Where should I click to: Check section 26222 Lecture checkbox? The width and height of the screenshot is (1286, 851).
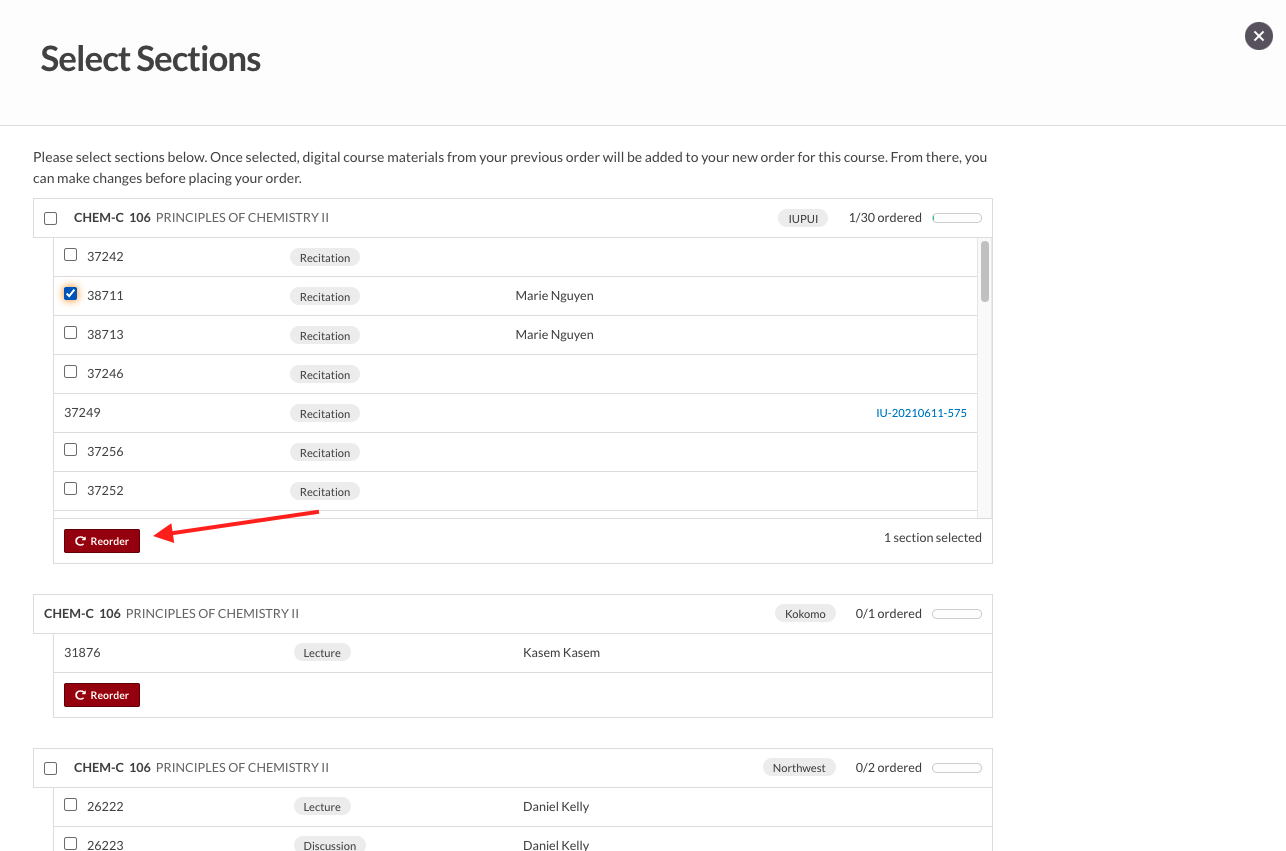(x=71, y=805)
